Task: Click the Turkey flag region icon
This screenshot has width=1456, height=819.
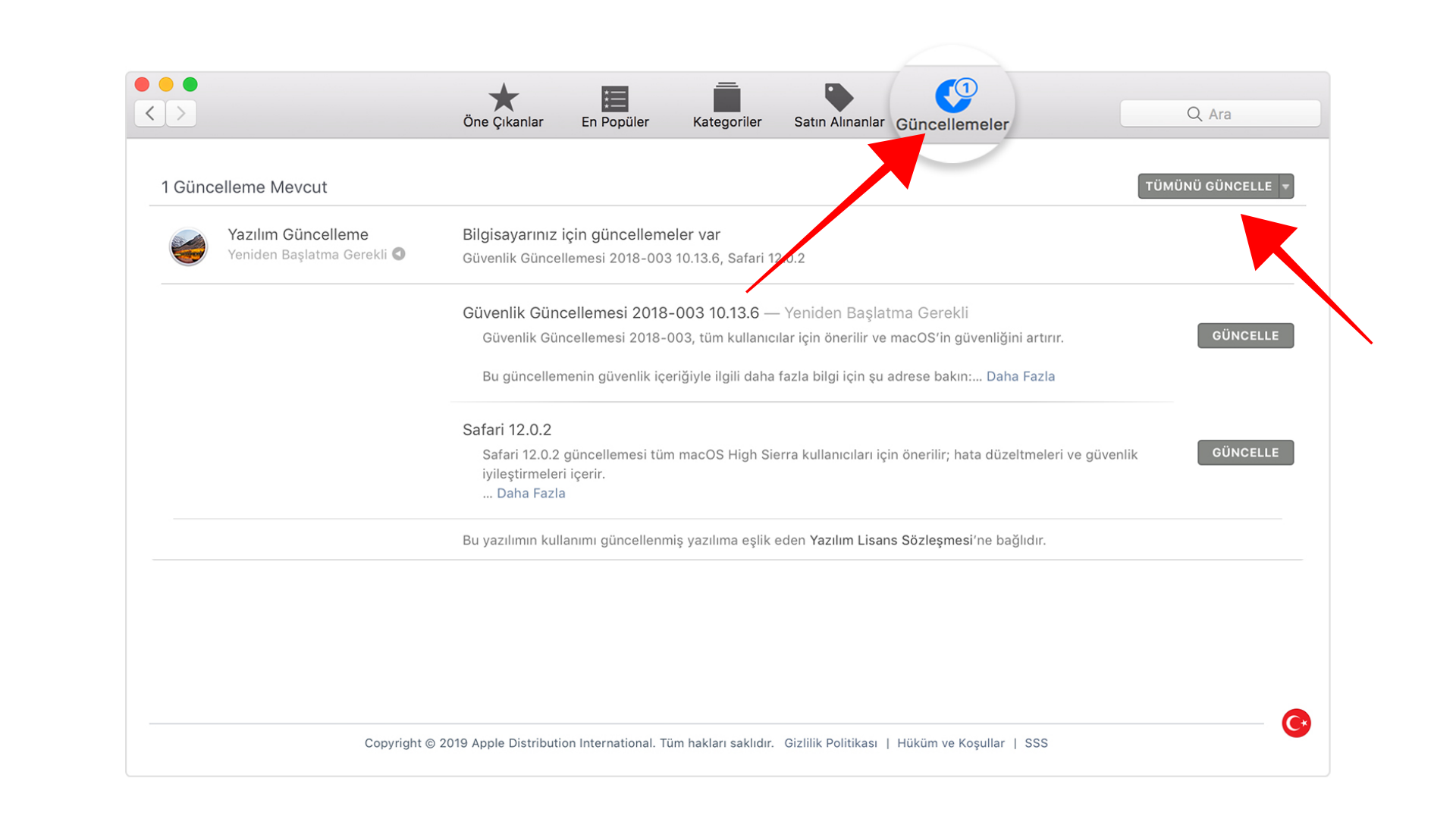Action: tap(1296, 723)
